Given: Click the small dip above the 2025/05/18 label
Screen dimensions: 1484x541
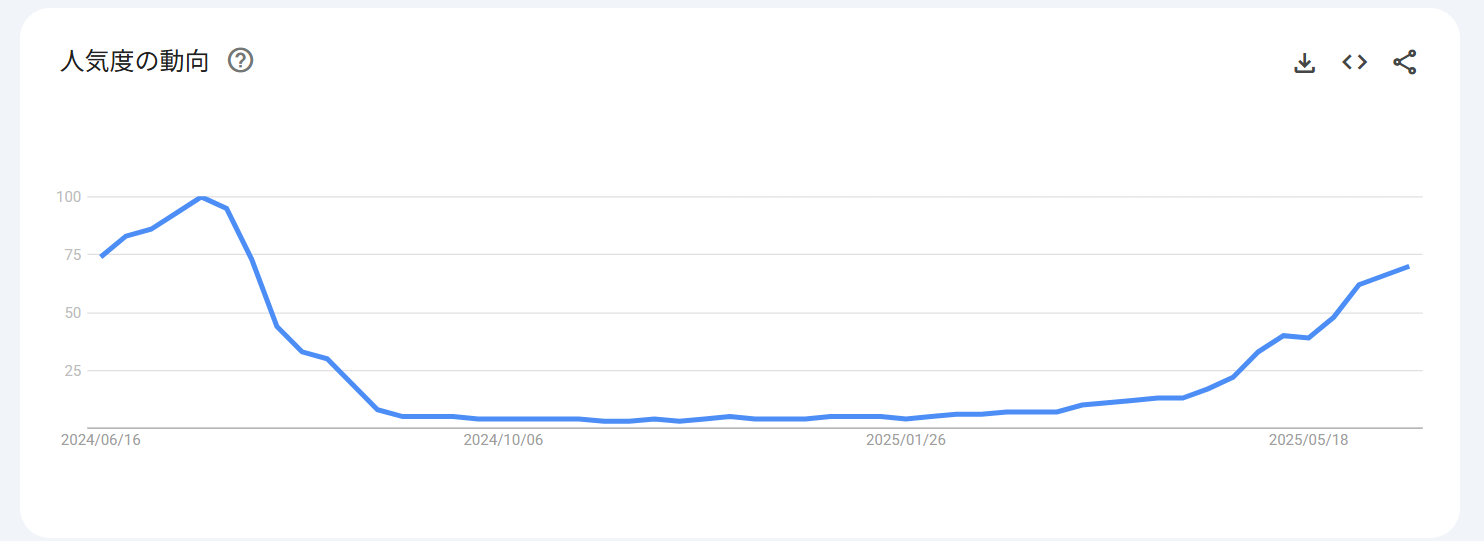Looking at the screenshot, I should point(1308,338).
